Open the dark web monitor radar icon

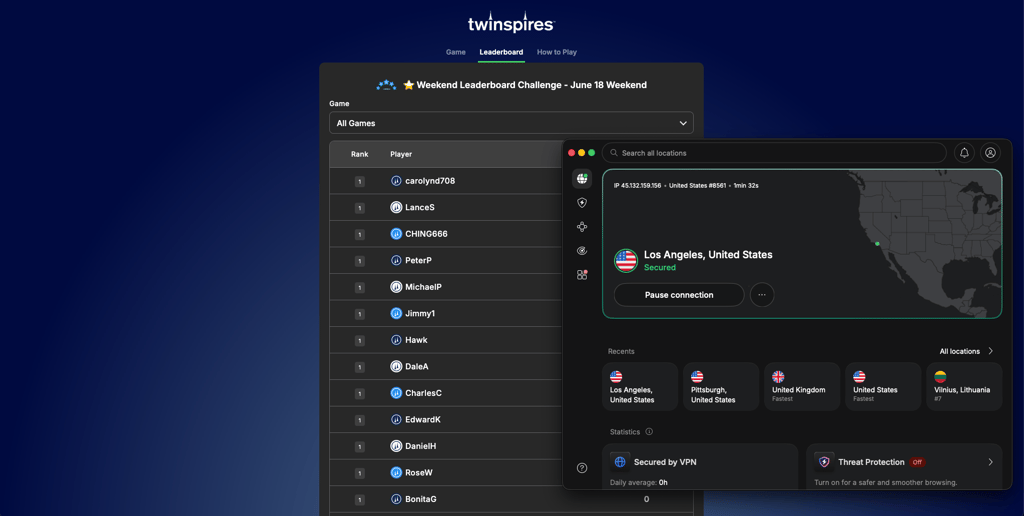[x=582, y=251]
